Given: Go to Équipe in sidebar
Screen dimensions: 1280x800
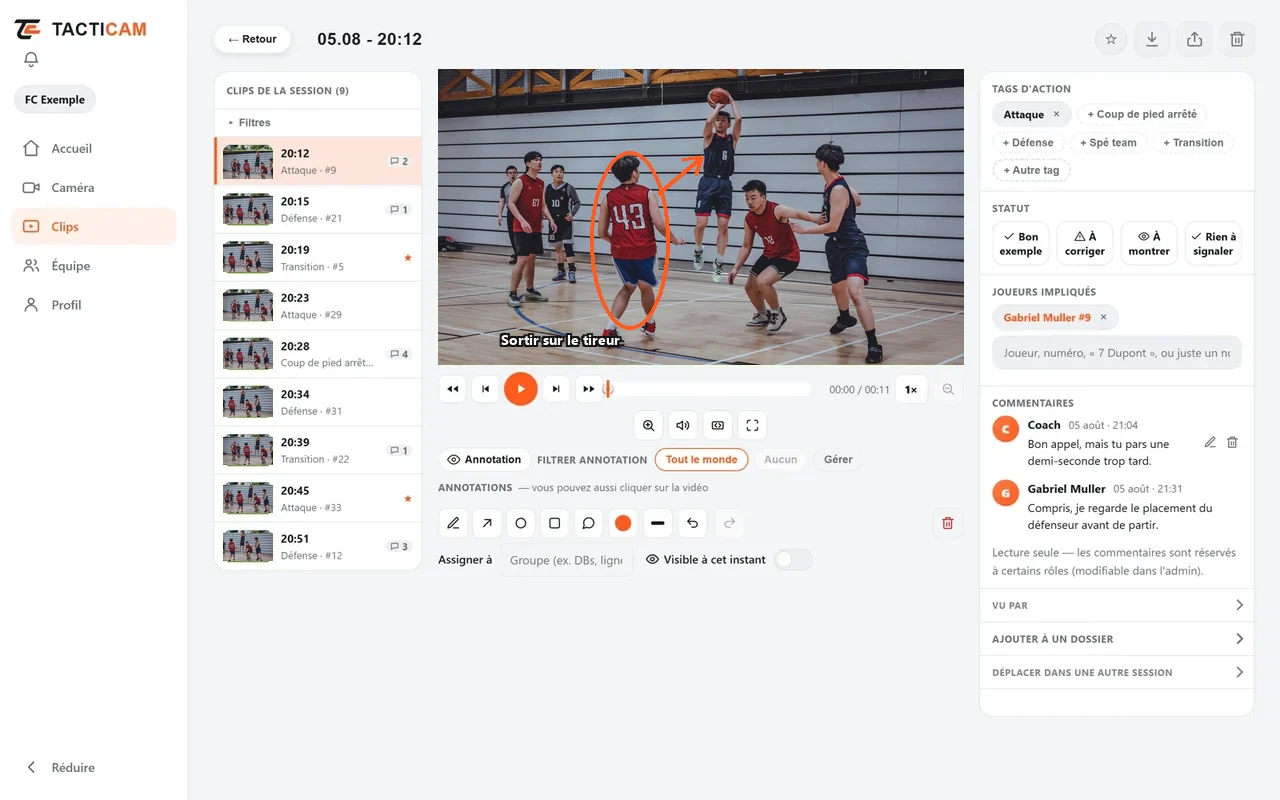Looking at the screenshot, I should point(94,266).
